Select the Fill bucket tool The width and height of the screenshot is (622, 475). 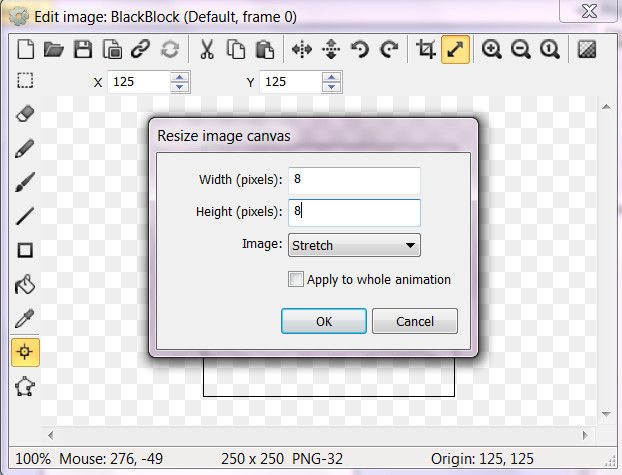point(26,284)
